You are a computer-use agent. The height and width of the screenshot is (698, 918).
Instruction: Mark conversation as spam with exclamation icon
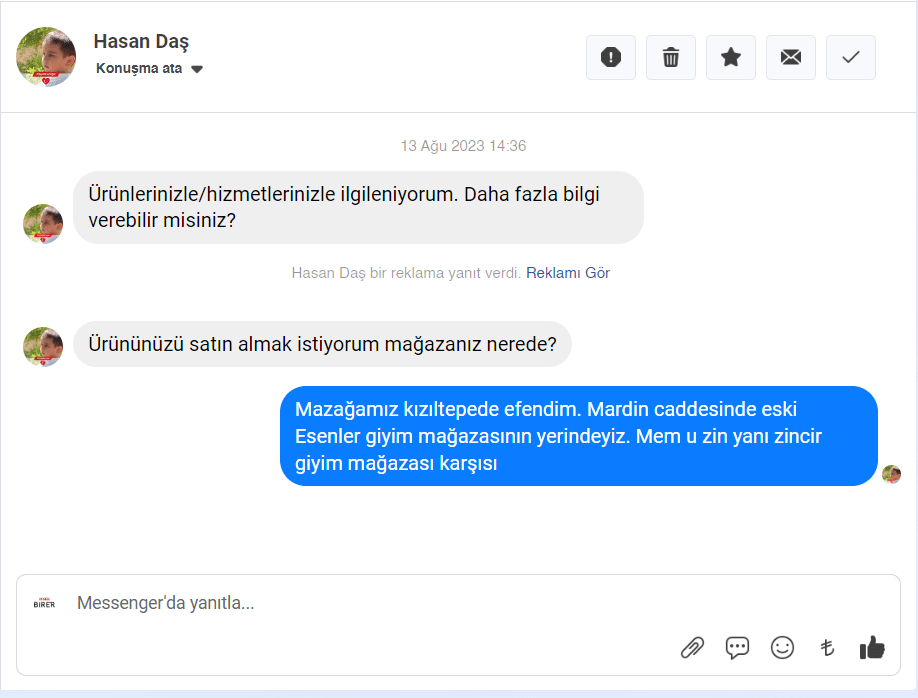(x=611, y=57)
